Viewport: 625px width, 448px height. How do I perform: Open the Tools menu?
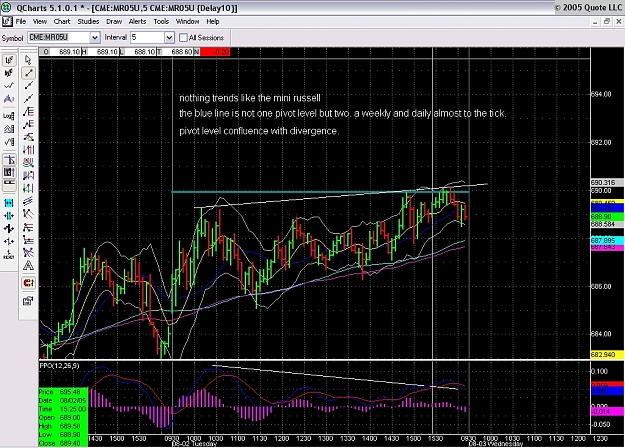161,22
